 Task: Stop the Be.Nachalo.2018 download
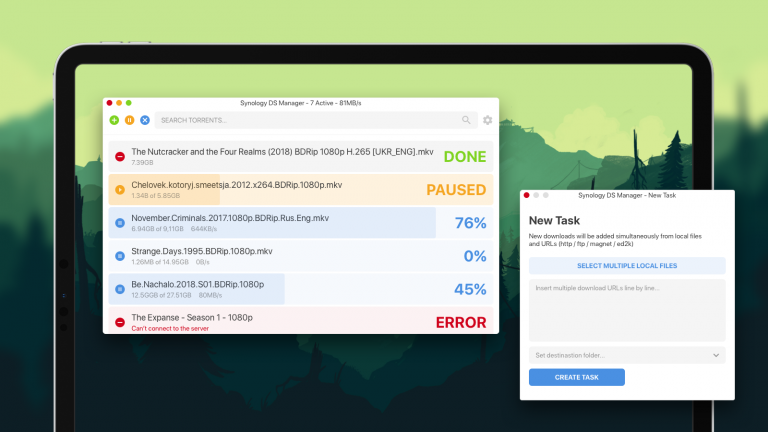point(120,289)
